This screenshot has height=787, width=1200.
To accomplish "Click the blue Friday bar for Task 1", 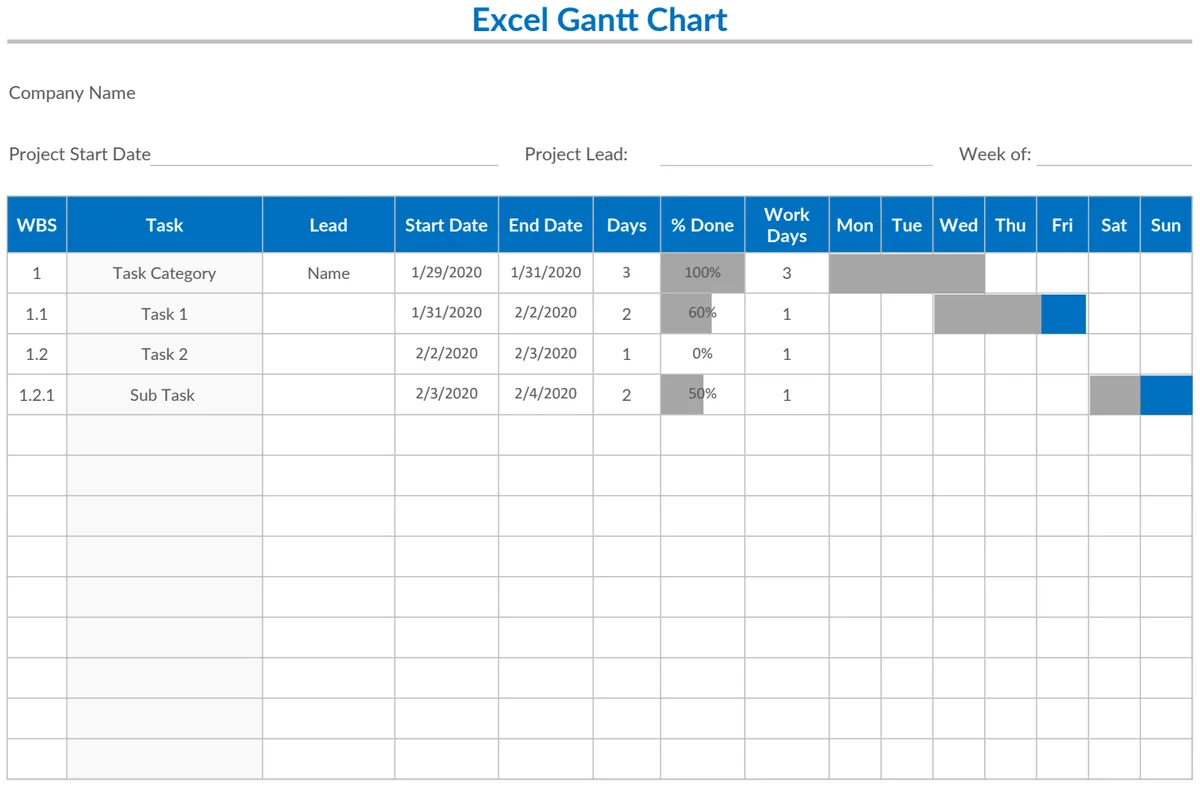I will [x=1063, y=314].
